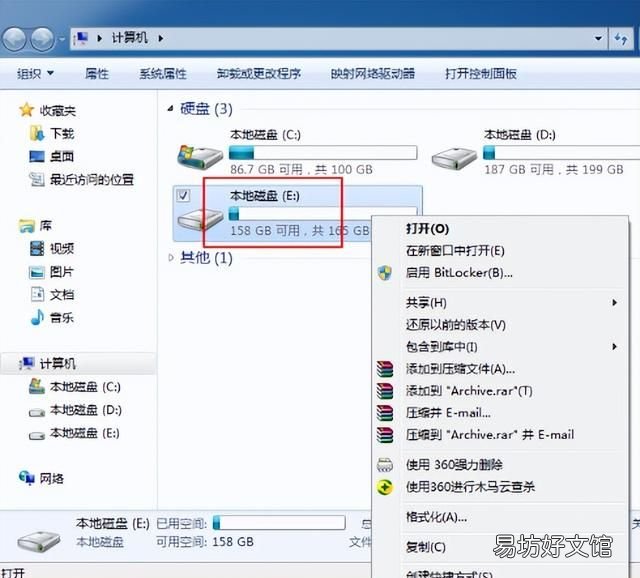Viewport: 640px width, 578px height.
Task: Open the 共享(H) submenu
Action: point(500,303)
